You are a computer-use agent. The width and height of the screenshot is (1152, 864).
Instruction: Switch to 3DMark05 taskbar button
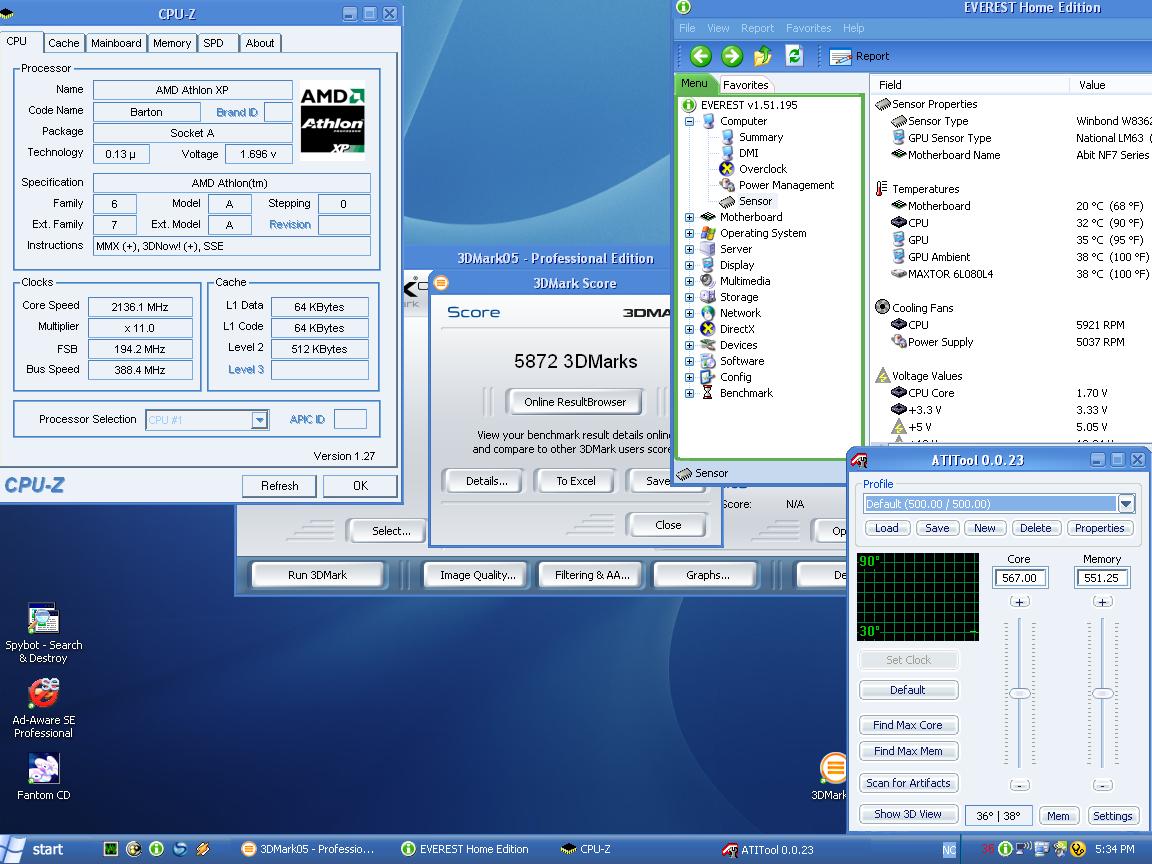(309, 849)
